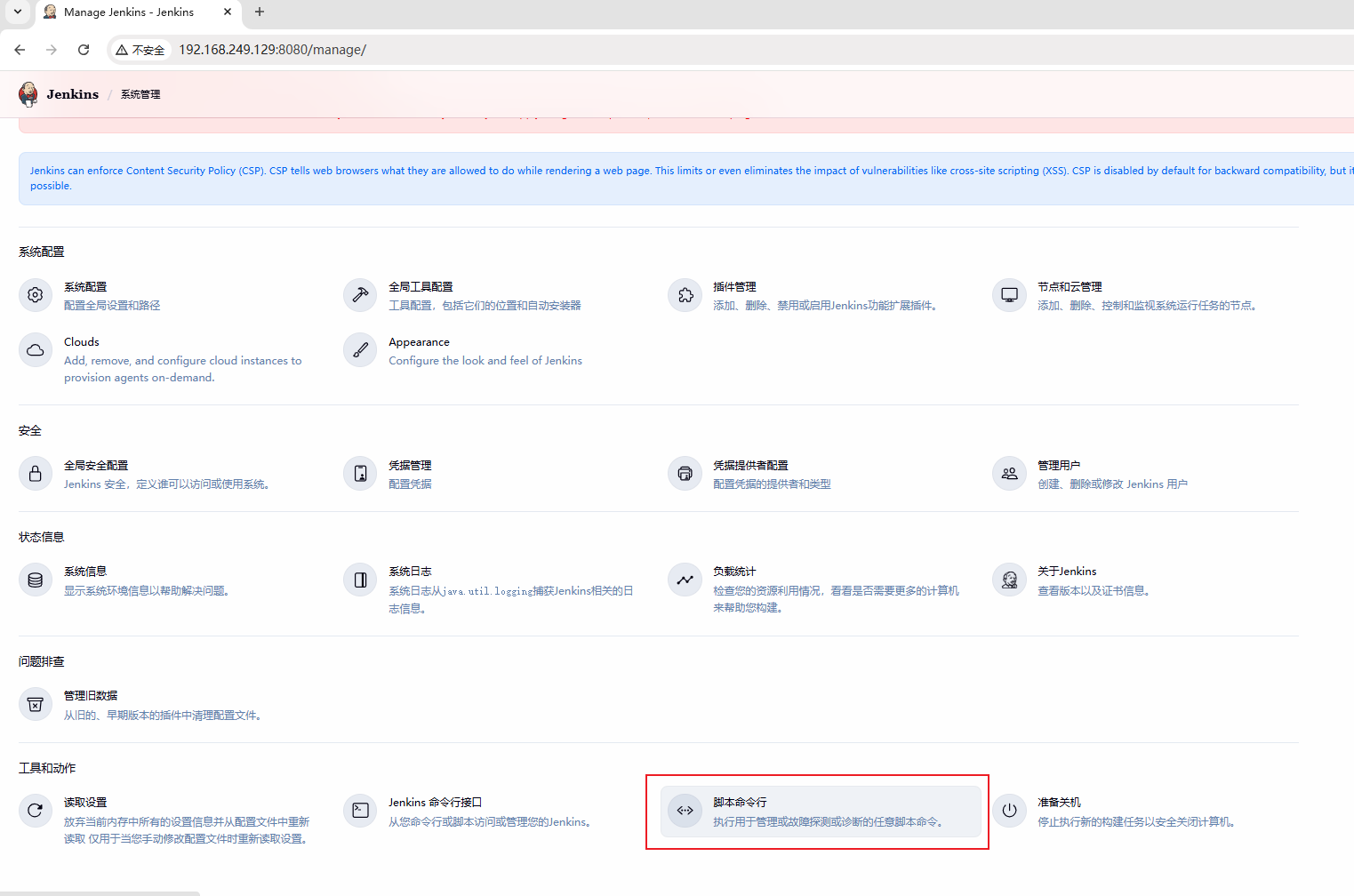
Task: Open the 系统配置 link title
Action: point(85,287)
